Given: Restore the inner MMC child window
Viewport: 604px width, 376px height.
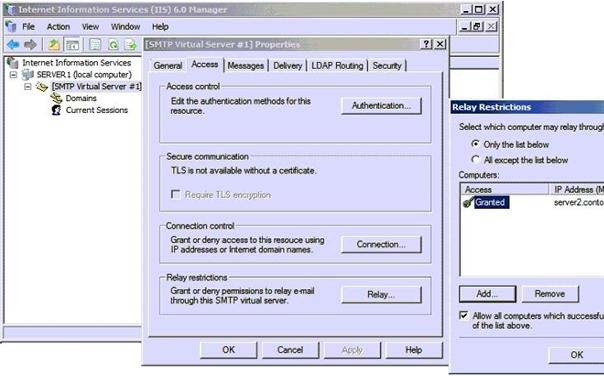Looking at the screenshot, I should 478,27.
